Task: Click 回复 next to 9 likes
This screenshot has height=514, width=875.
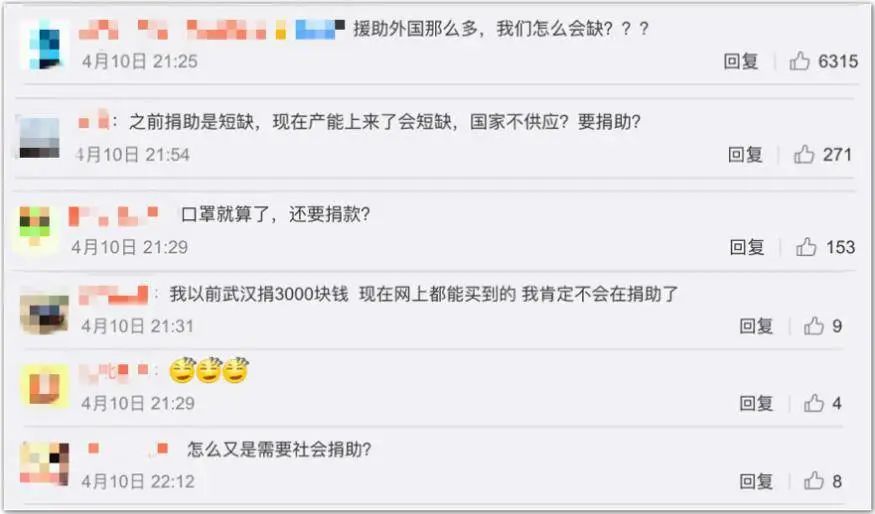Action: pyautogui.click(x=756, y=325)
